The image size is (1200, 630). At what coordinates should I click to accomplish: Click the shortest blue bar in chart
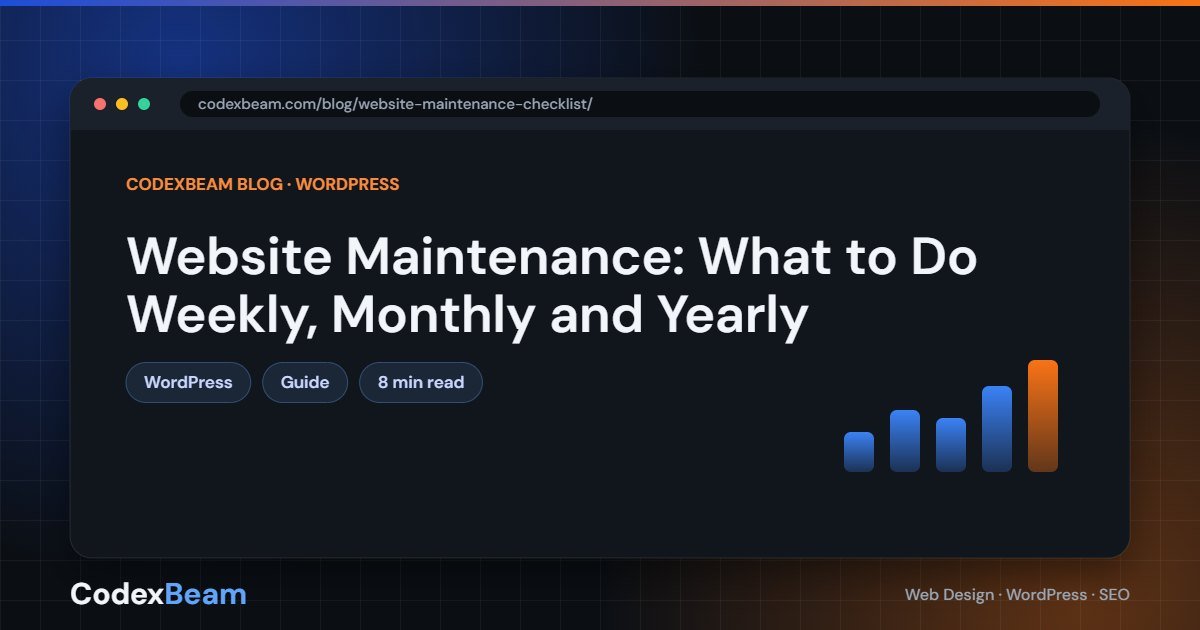click(859, 452)
